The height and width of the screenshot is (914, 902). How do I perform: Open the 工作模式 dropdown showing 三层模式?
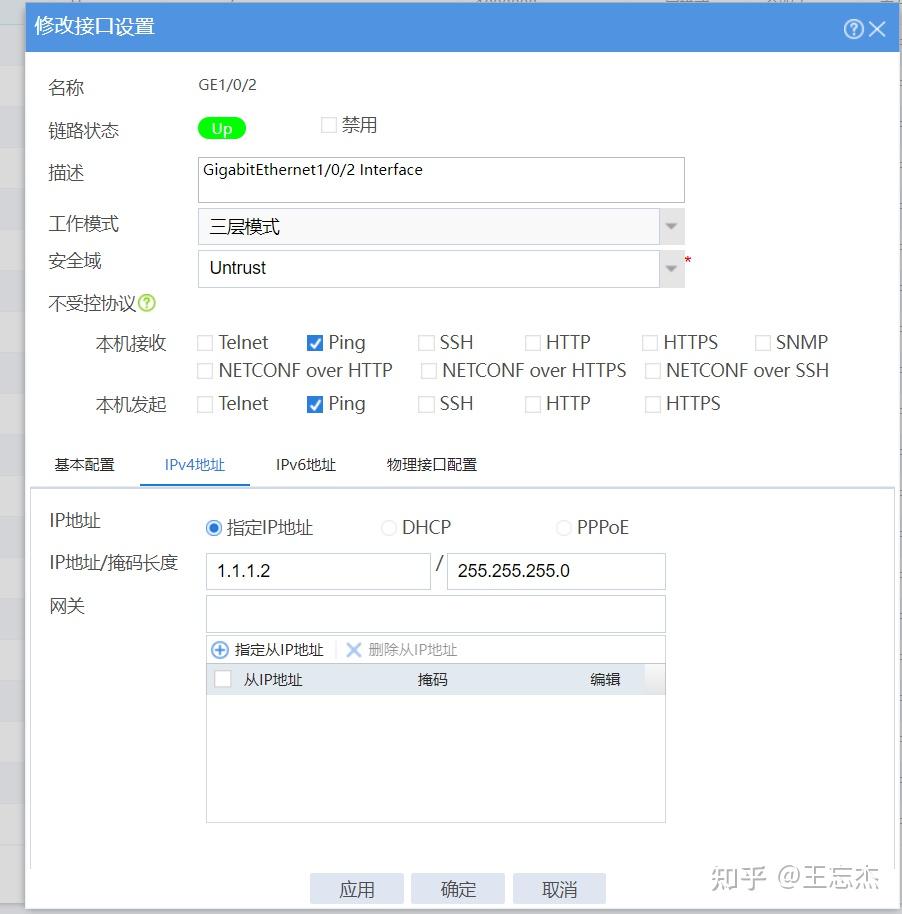tap(670, 227)
